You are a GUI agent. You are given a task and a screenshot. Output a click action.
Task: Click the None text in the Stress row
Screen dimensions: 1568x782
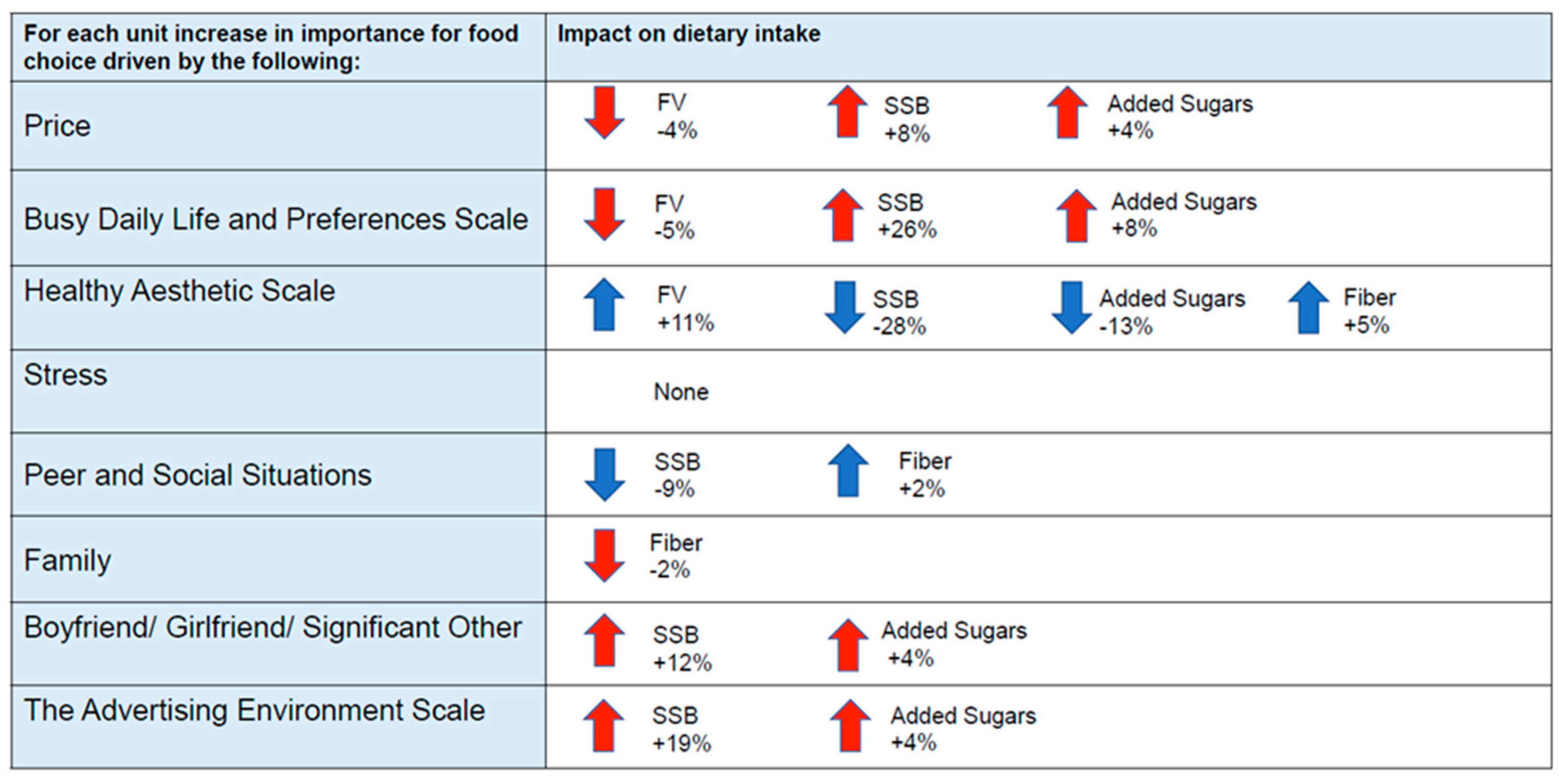click(681, 391)
